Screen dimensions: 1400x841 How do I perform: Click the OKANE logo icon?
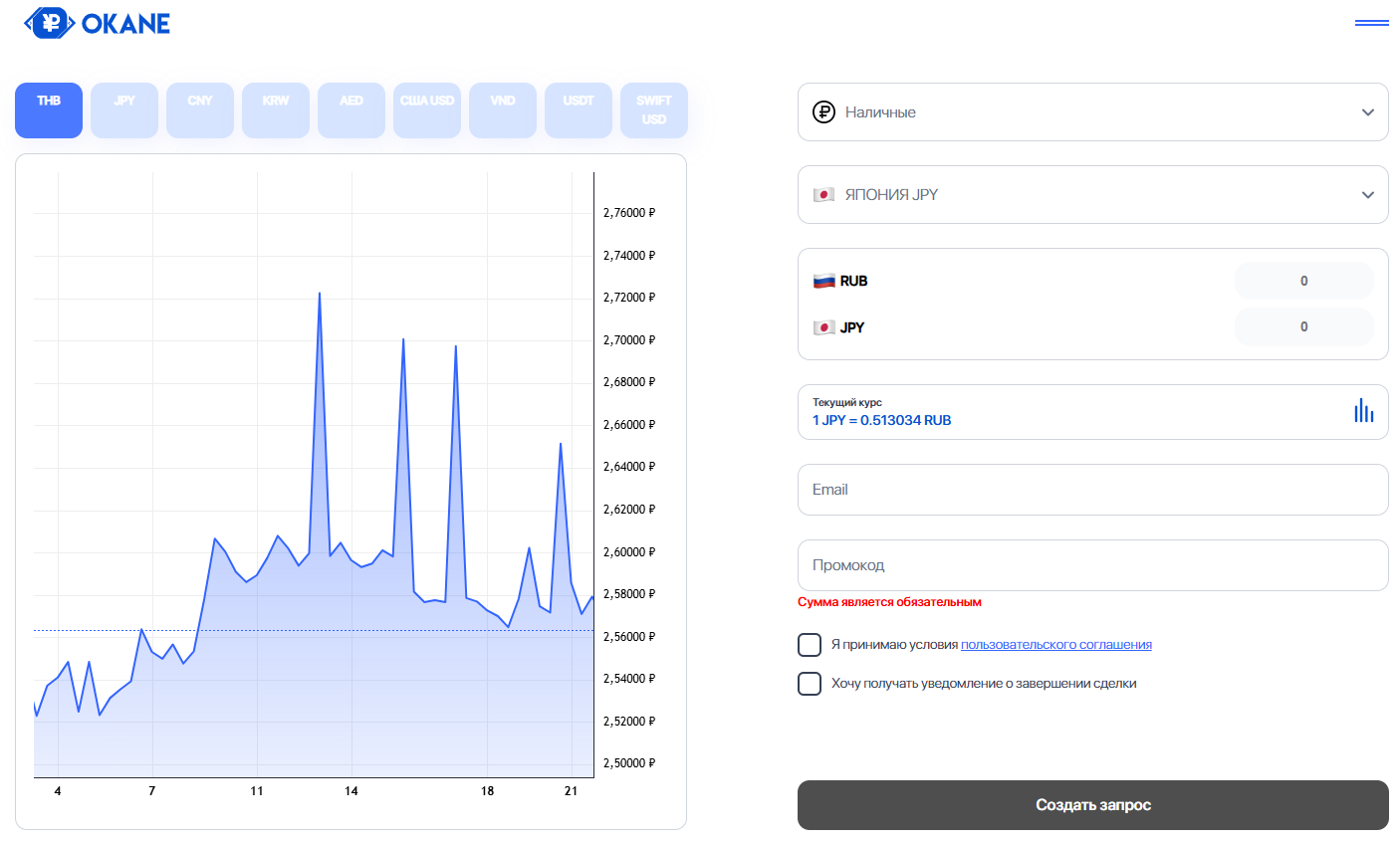coord(50,23)
